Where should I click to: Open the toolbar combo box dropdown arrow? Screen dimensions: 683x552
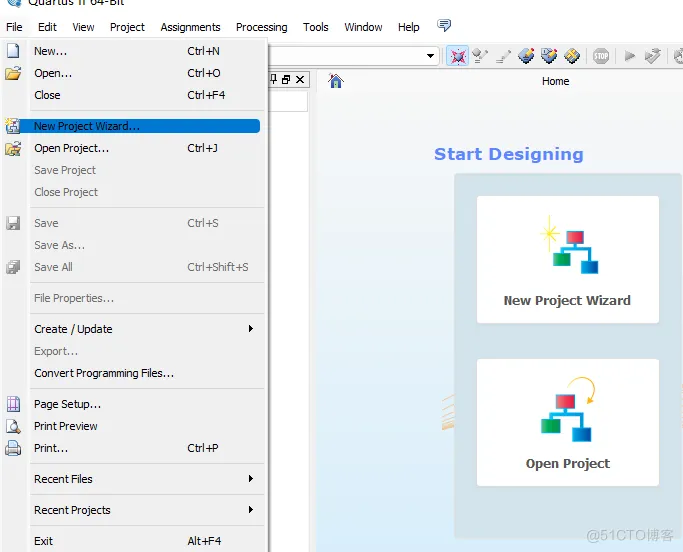pyautogui.click(x=431, y=57)
